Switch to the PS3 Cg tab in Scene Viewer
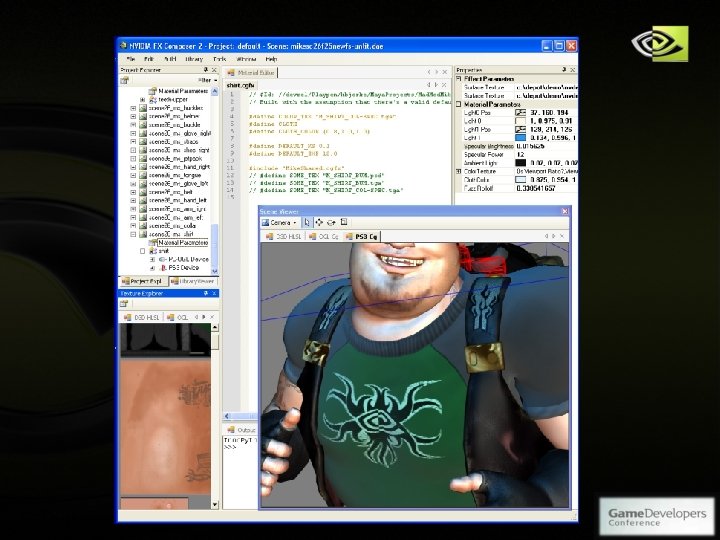The image size is (720, 540). (361, 236)
